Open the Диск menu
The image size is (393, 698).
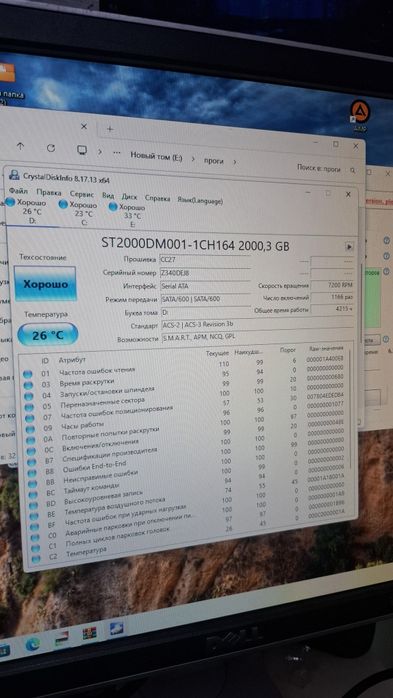[130, 196]
